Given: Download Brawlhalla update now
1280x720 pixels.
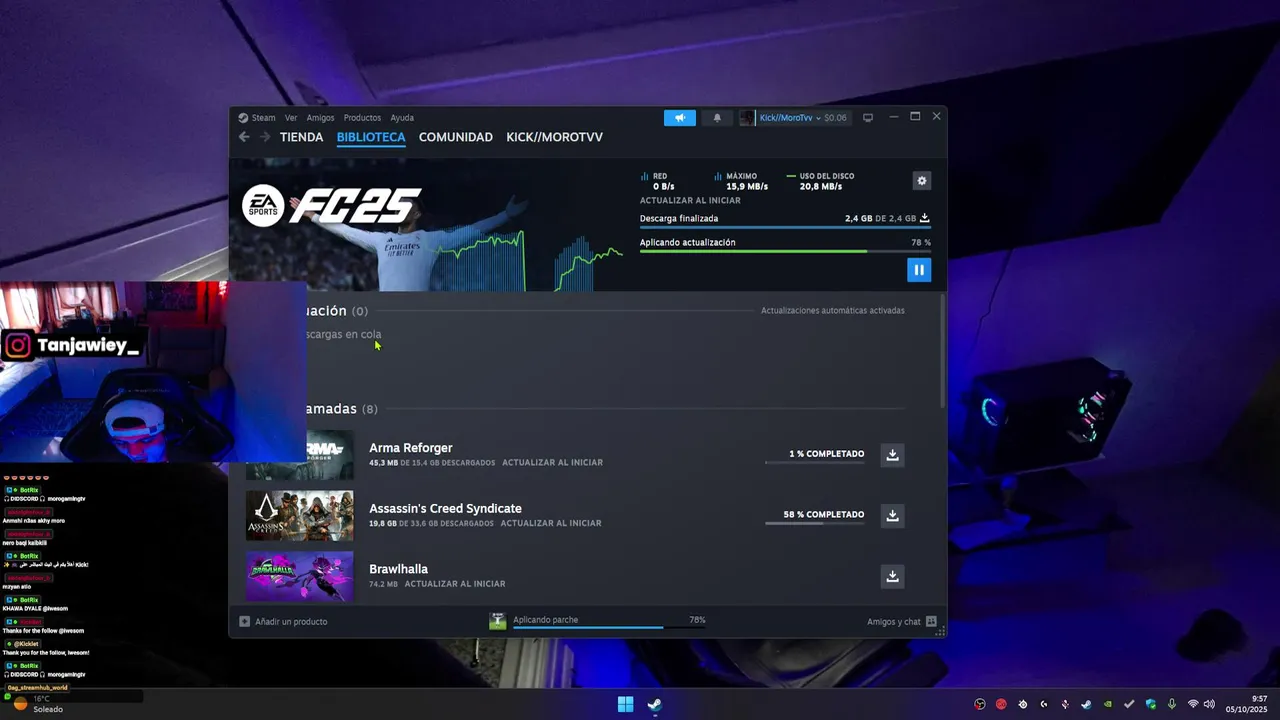Looking at the screenshot, I should click(x=893, y=576).
